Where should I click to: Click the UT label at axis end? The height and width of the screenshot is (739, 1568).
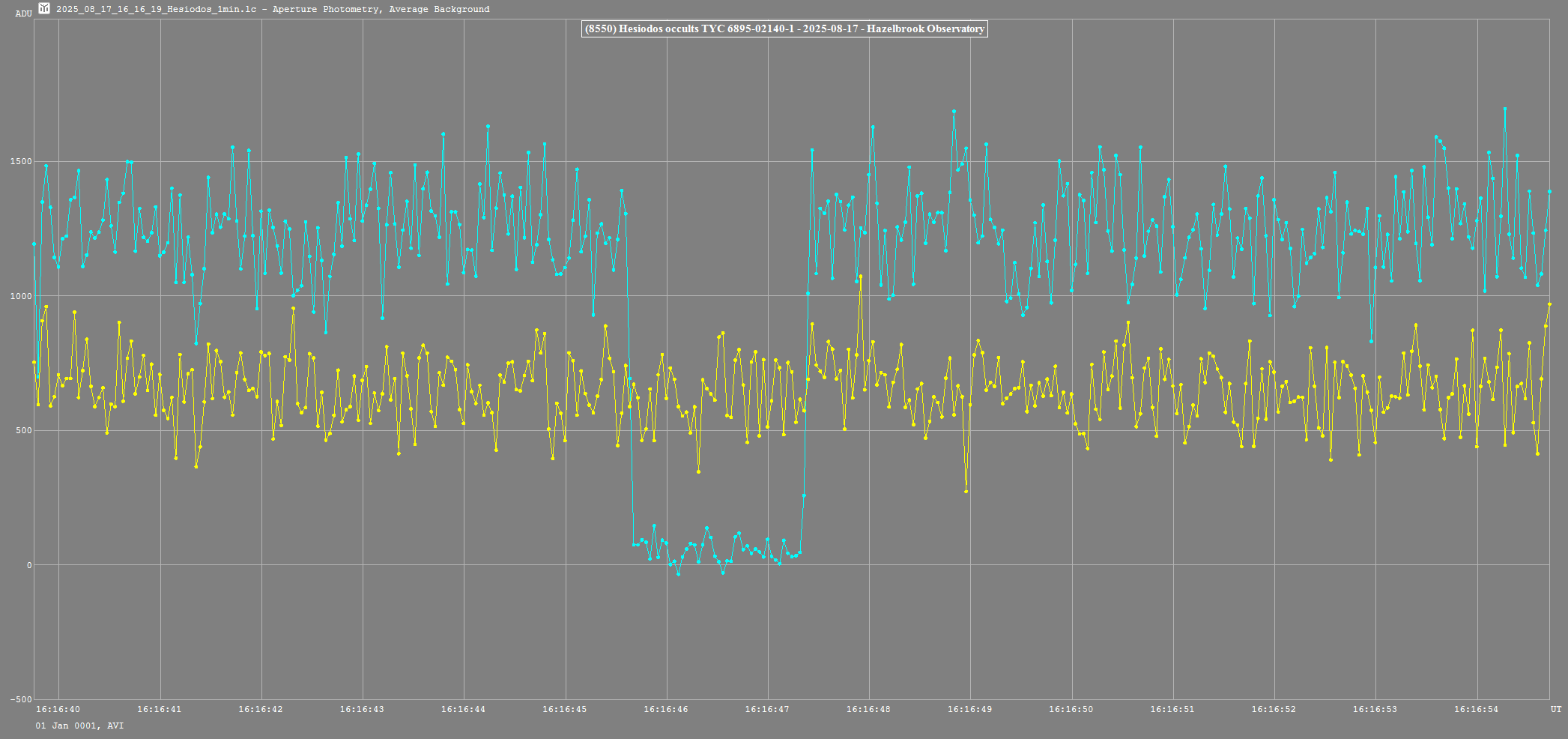point(1556,709)
